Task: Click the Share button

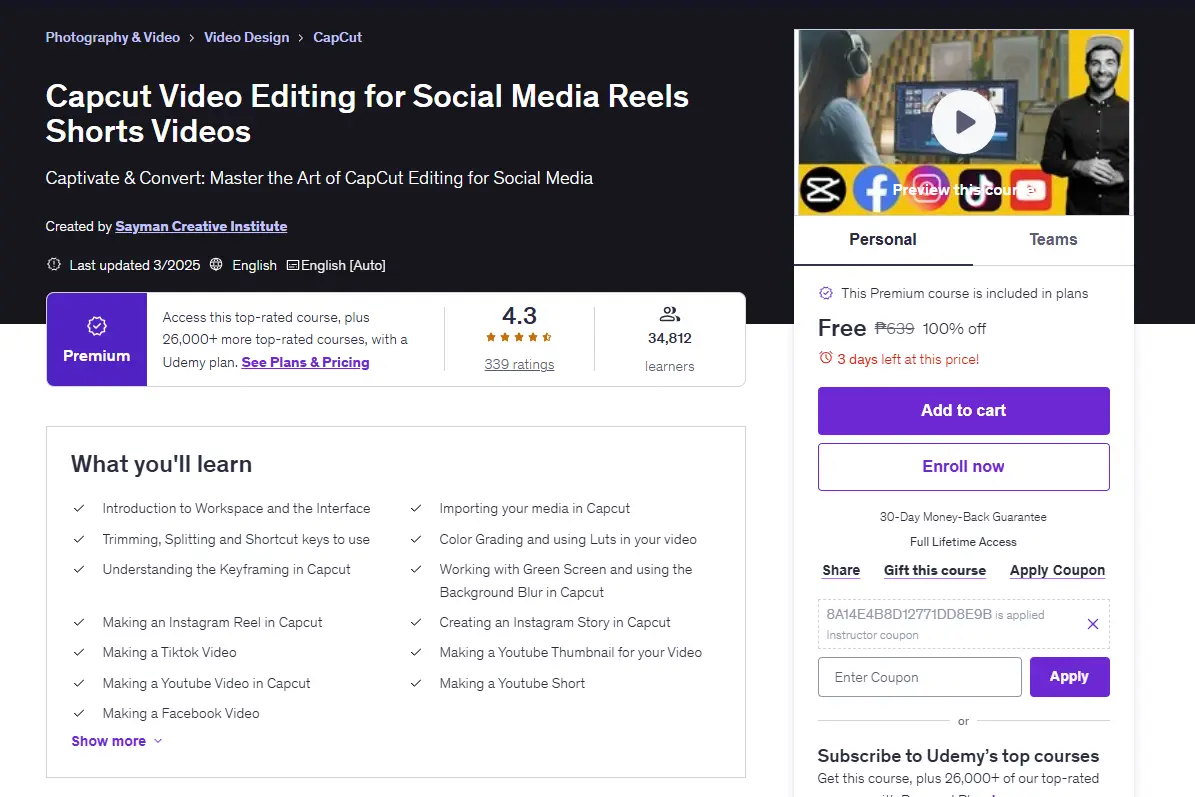Action: 841,570
